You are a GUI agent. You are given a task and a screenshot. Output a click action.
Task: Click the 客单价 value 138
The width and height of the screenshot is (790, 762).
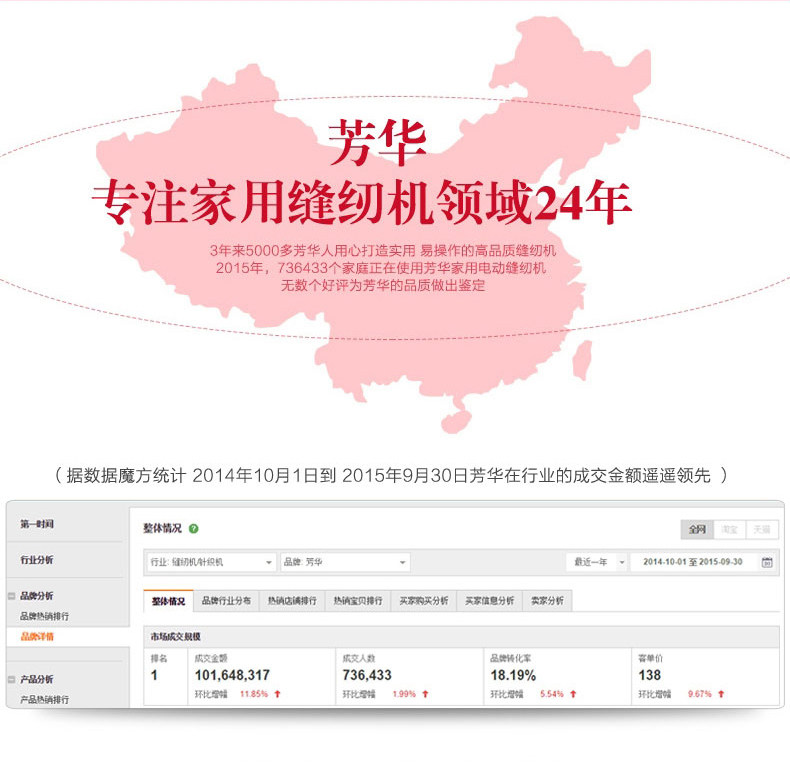pyautogui.click(x=649, y=675)
